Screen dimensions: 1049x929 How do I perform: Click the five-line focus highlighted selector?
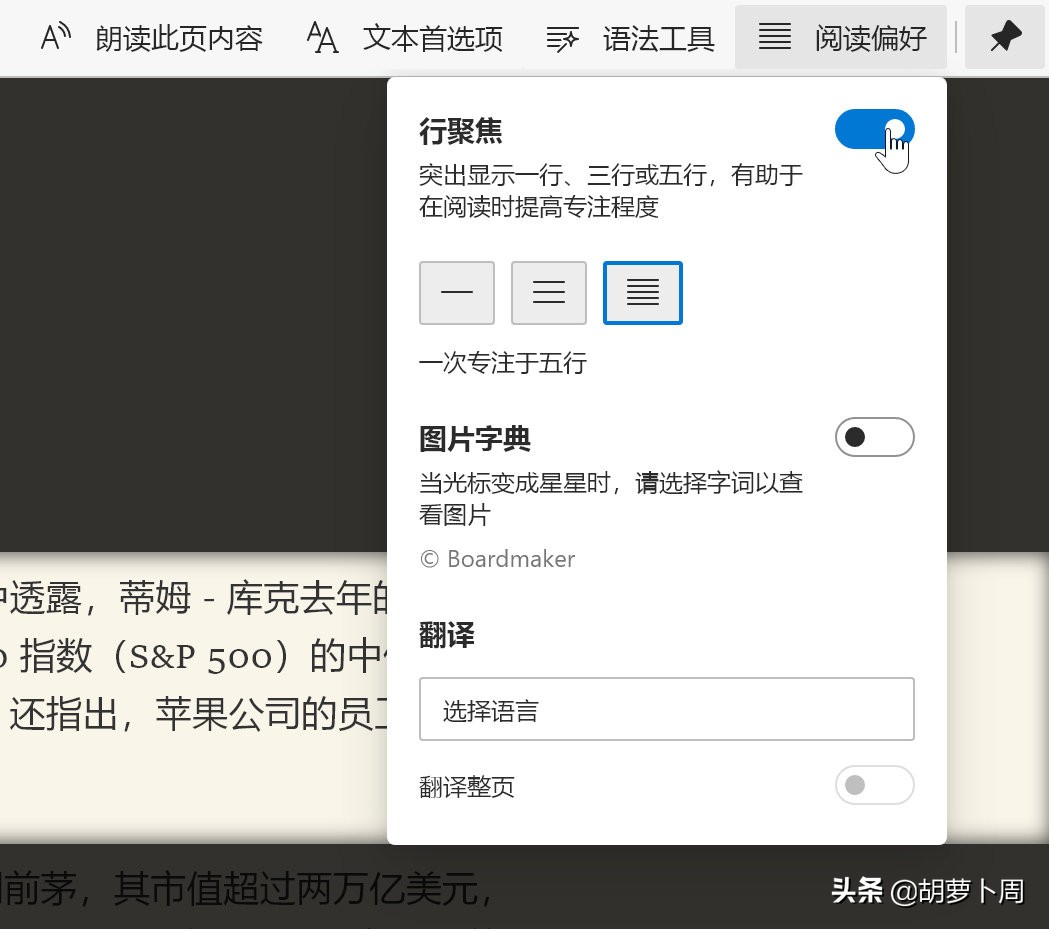(642, 292)
